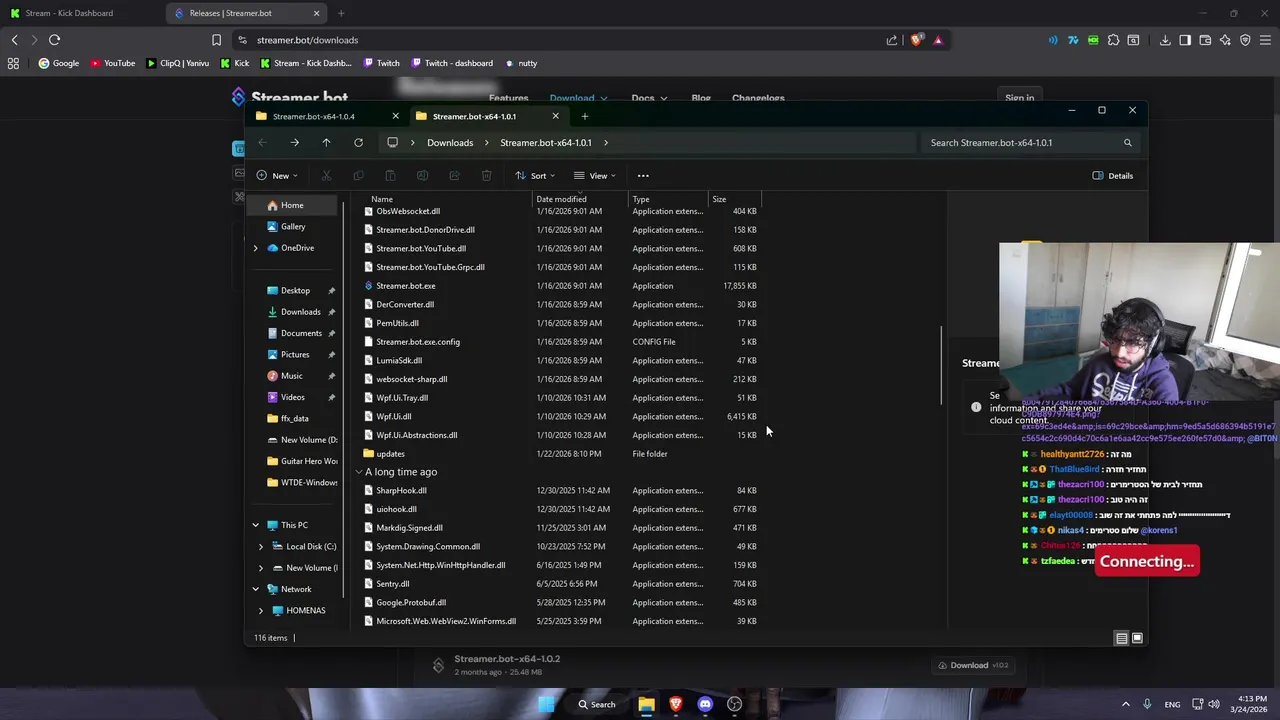
Task: Click the file list vertical scrollbar
Action: (942, 365)
